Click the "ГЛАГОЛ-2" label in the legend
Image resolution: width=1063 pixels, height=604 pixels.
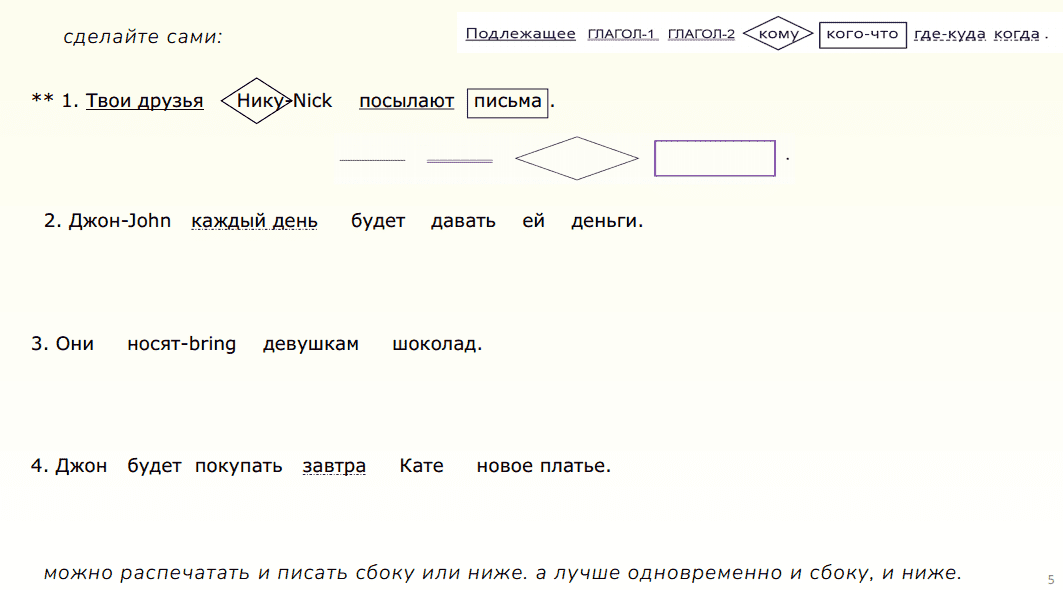[x=701, y=35]
